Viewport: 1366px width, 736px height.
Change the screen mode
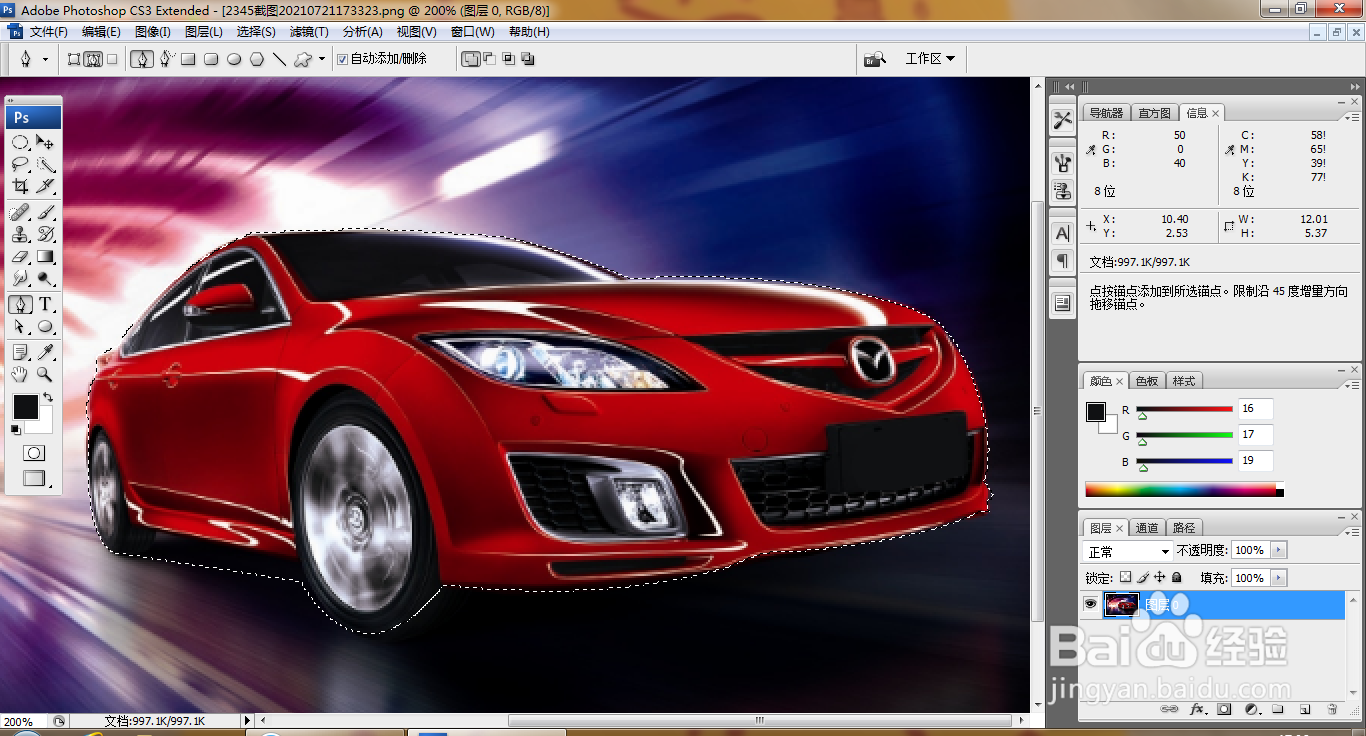pyautogui.click(x=34, y=479)
